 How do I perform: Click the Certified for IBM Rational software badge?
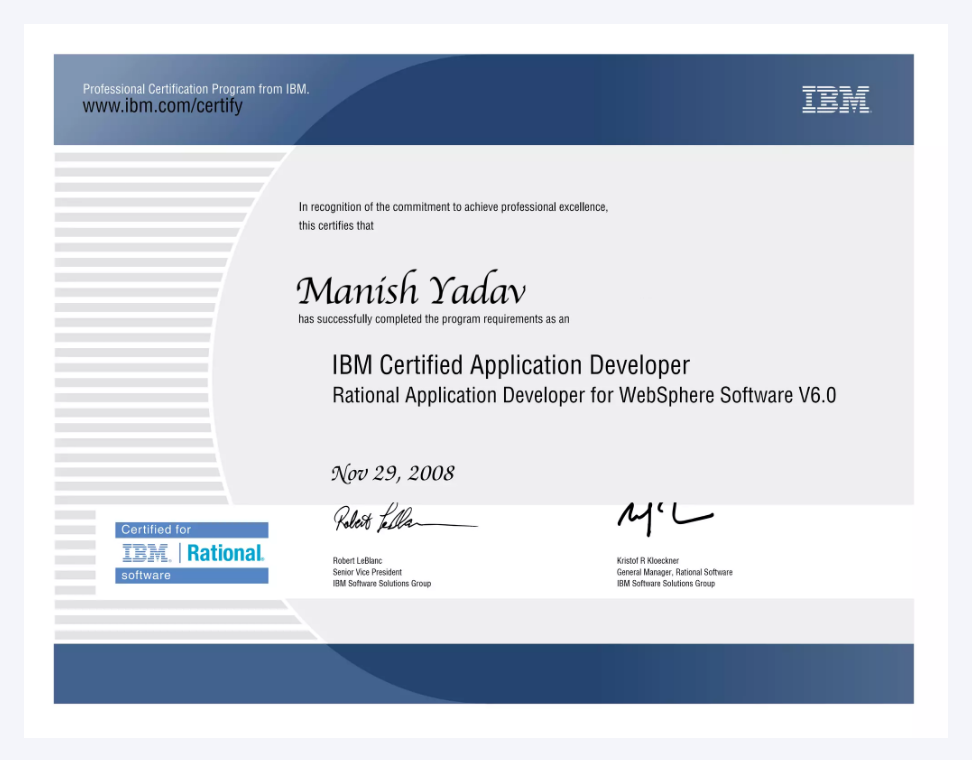(x=192, y=552)
